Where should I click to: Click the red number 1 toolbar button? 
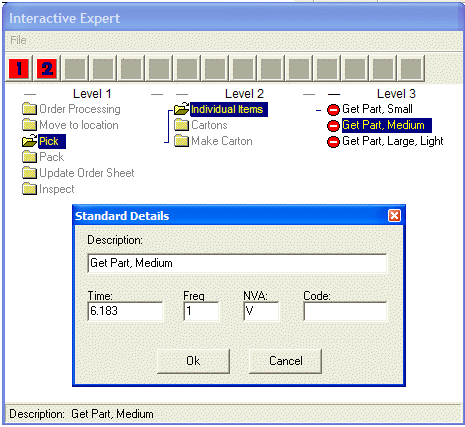pos(19,69)
